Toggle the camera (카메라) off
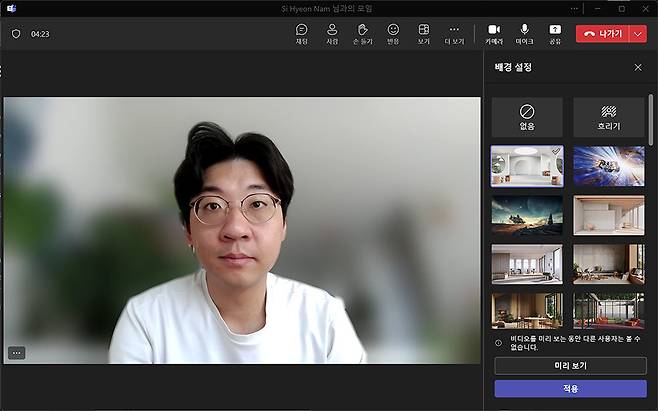This screenshot has width=658, height=411. click(494, 34)
